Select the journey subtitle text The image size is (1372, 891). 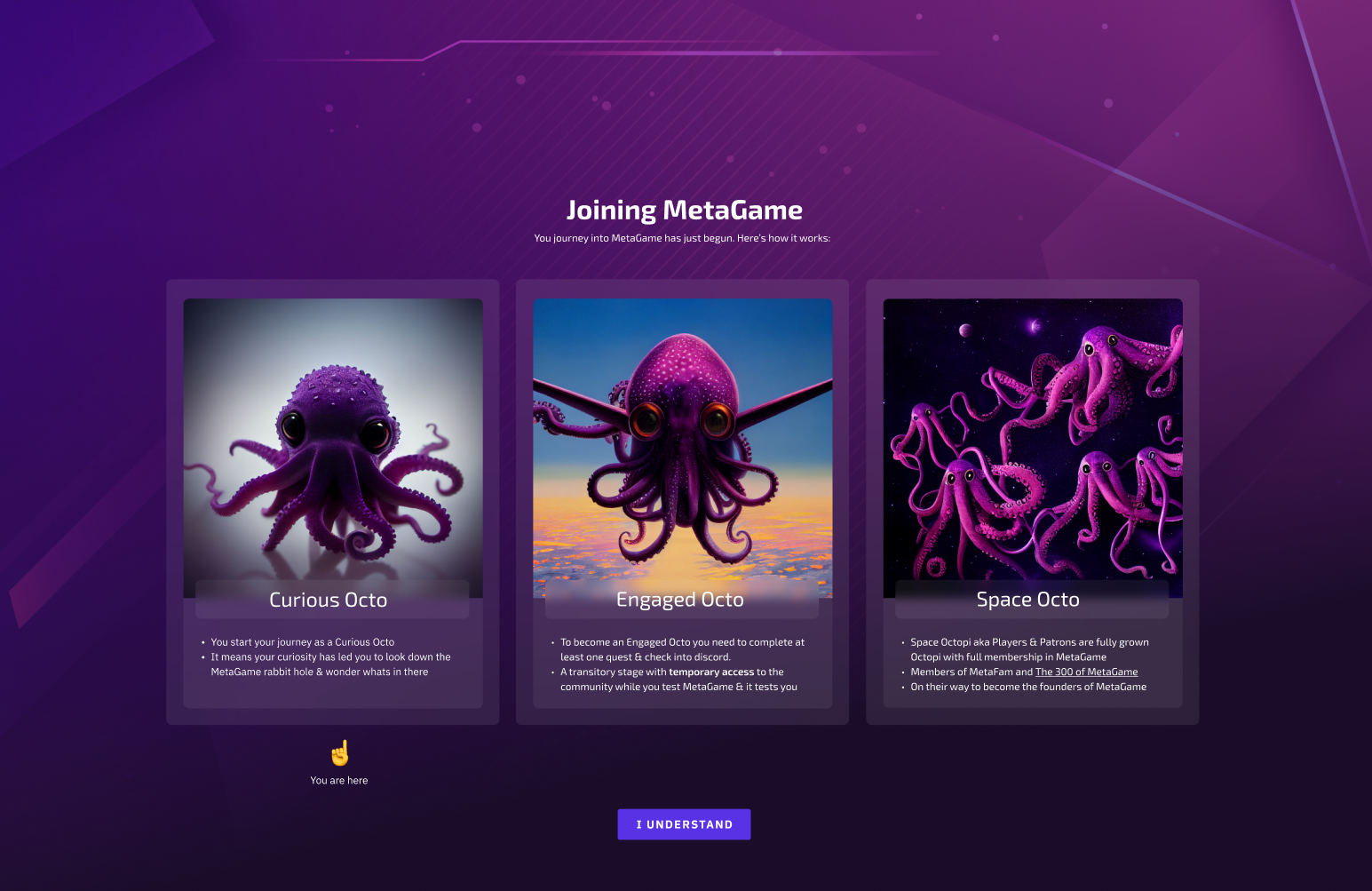pos(682,238)
